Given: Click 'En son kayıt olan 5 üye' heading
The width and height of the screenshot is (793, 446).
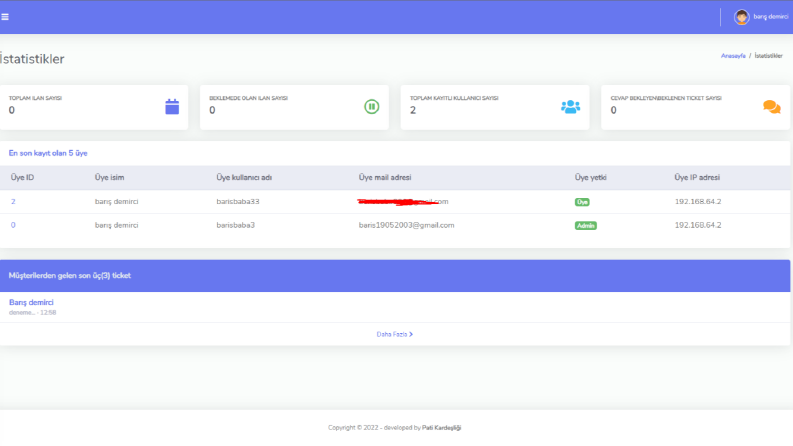Looking at the screenshot, I should [48, 153].
